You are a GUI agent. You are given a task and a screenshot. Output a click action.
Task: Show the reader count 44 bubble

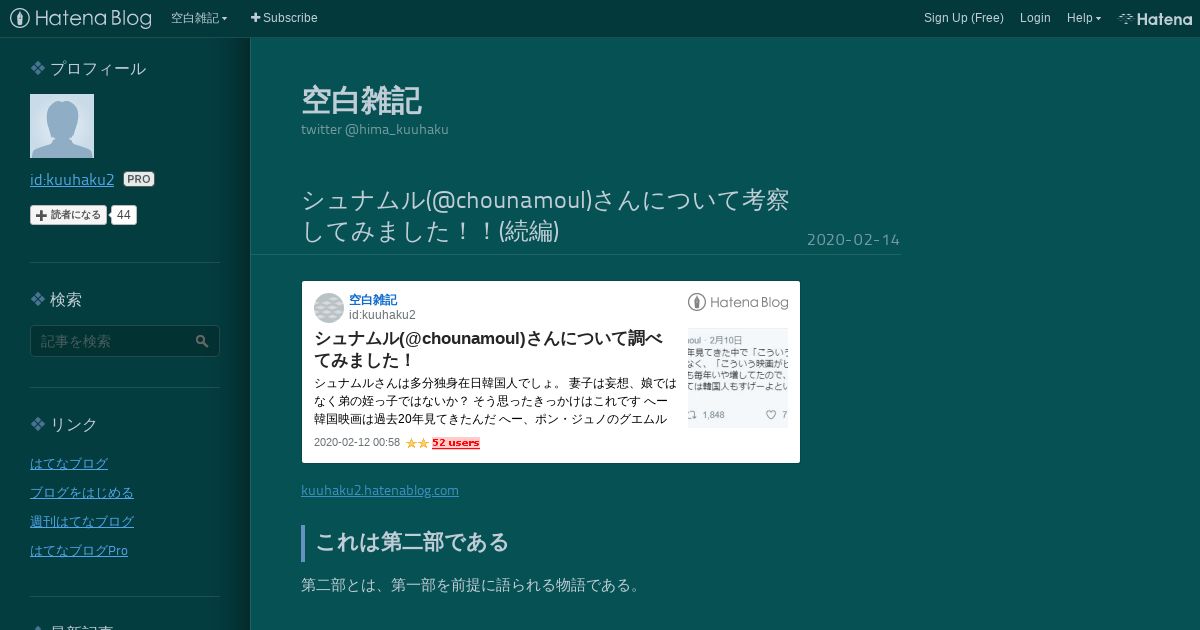[x=124, y=215]
